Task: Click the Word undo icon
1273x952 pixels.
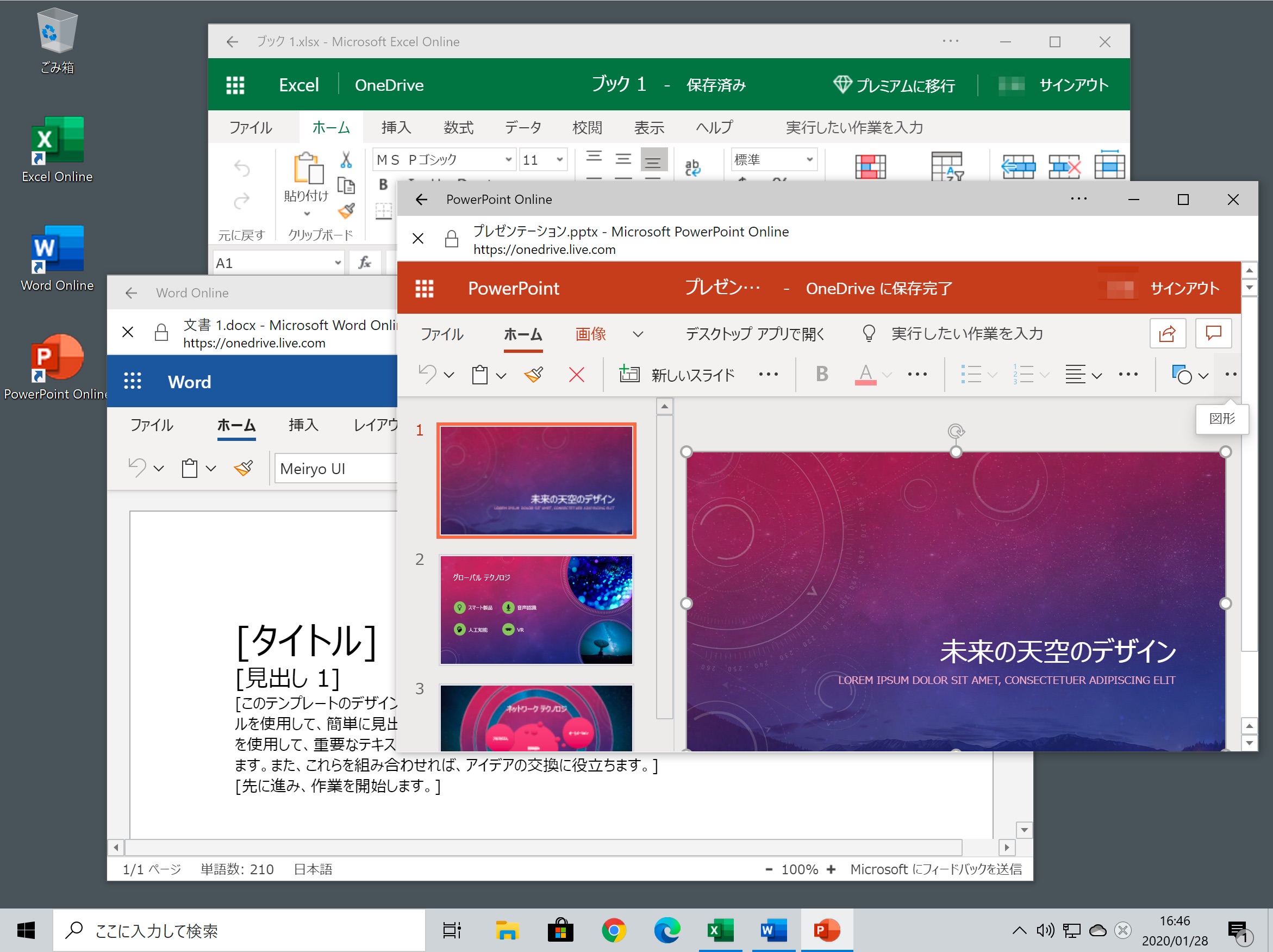Action: pos(137,468)
